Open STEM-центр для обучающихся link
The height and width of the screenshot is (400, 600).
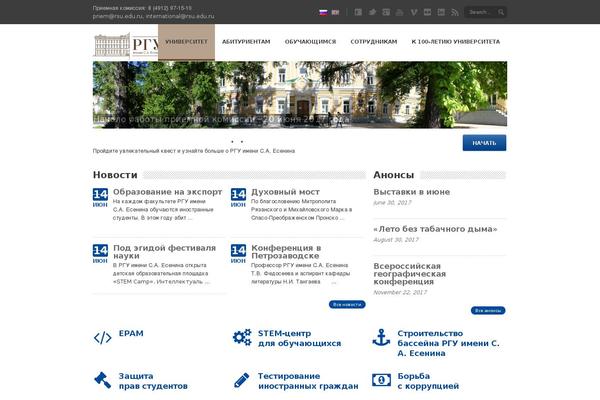point(300,338)
